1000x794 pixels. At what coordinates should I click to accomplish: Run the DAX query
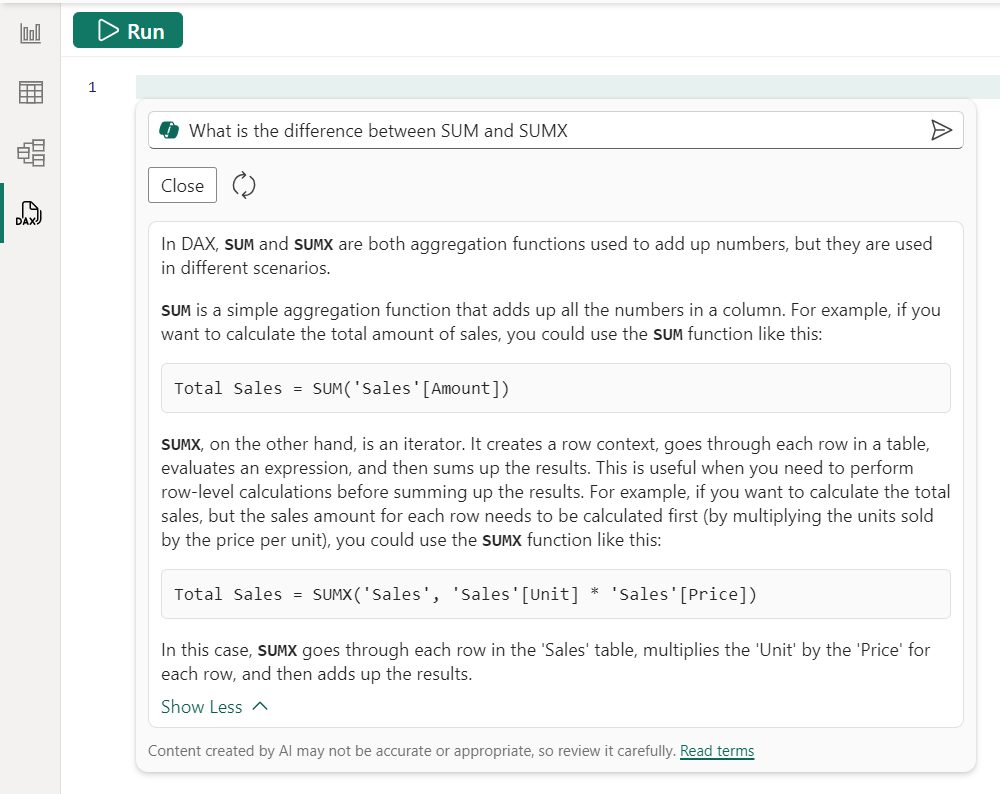click(x=128, y=30)
